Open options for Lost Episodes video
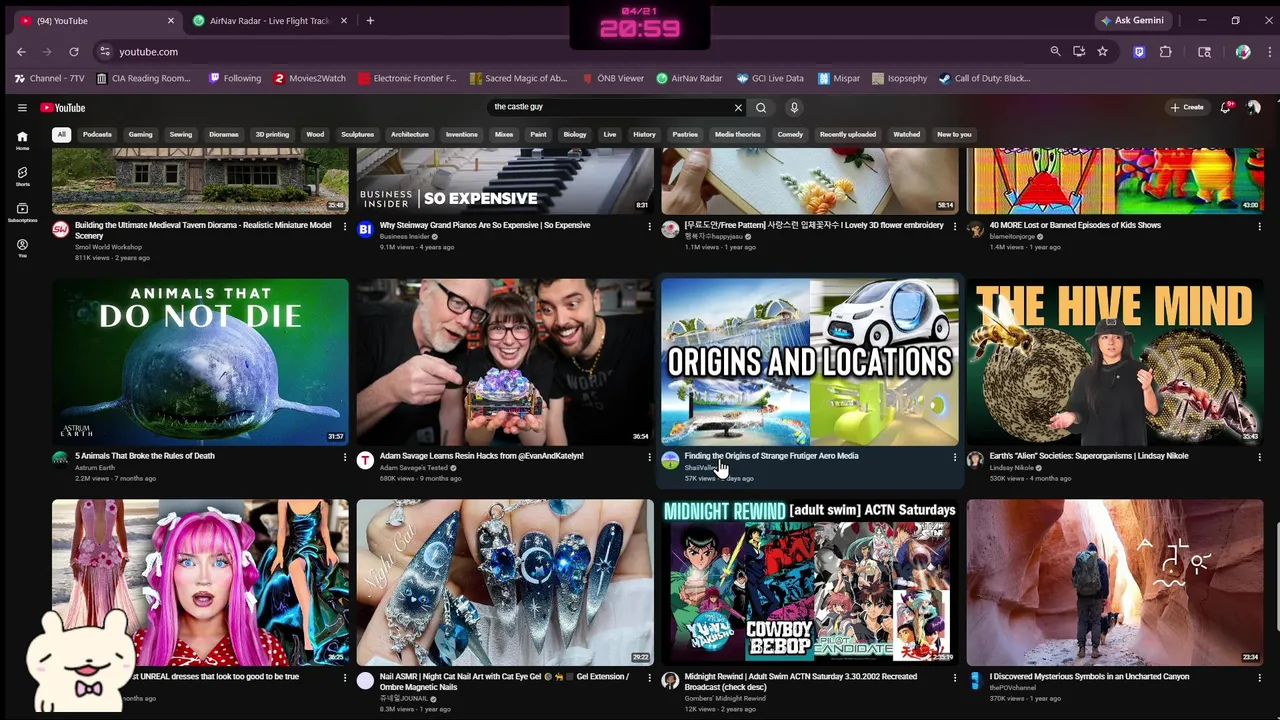The image size is (1280, 720). pos(1260,227)
